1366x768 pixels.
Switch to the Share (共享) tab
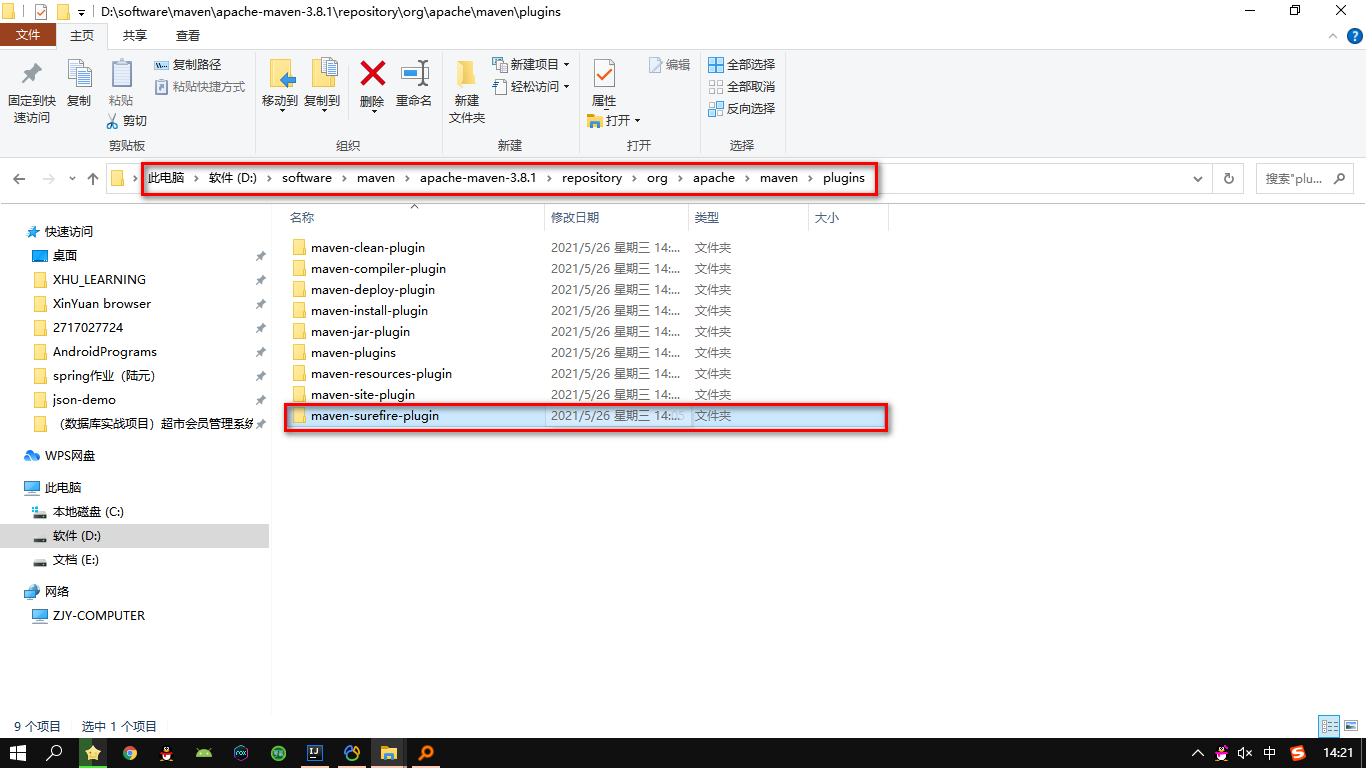pos(135,34)
